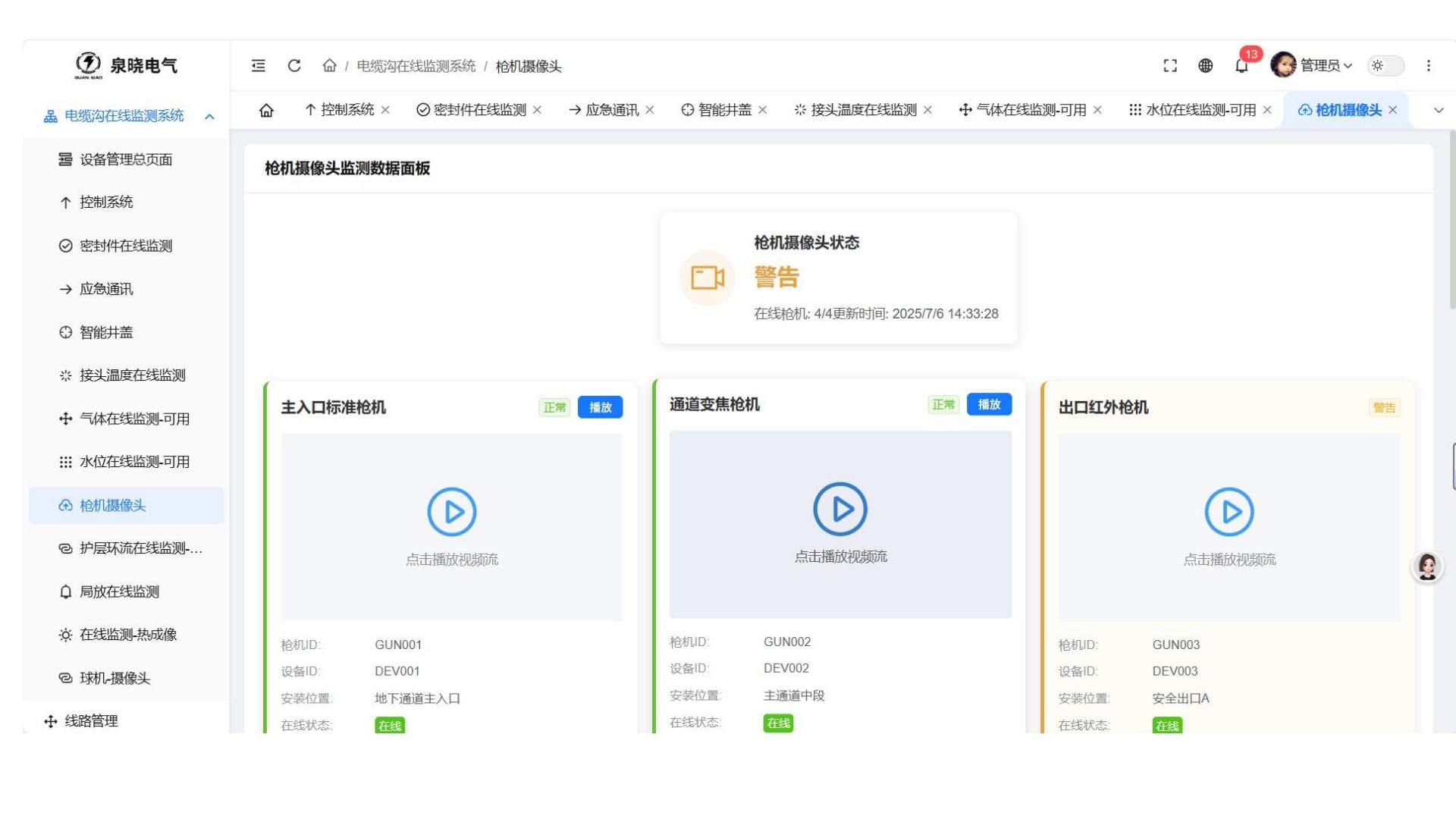The image size is (1456, 819).
Task: Toggle the light/dark theme switch
Action: point(1386,66)
